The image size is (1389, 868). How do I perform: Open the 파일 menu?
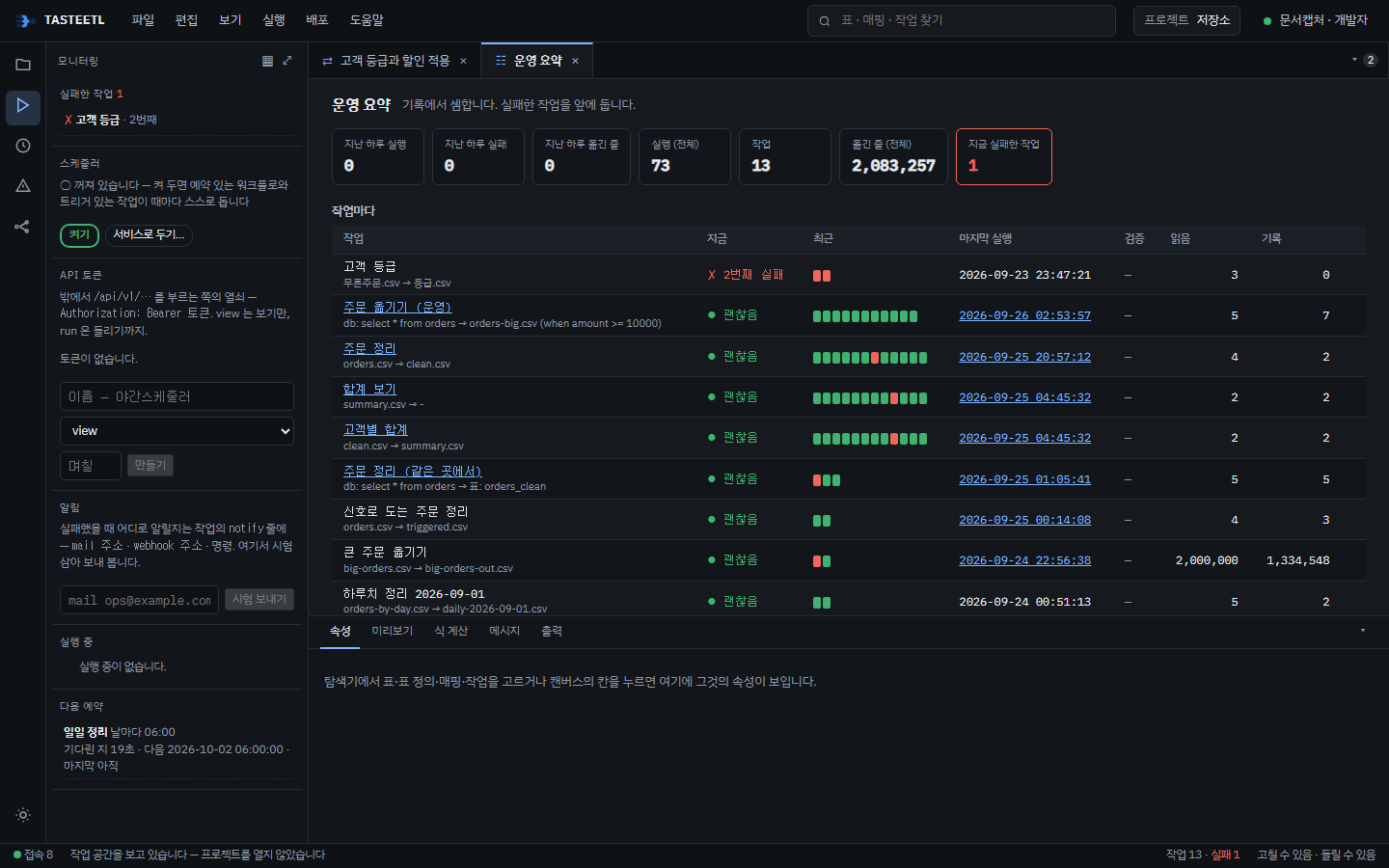(143, 20)
